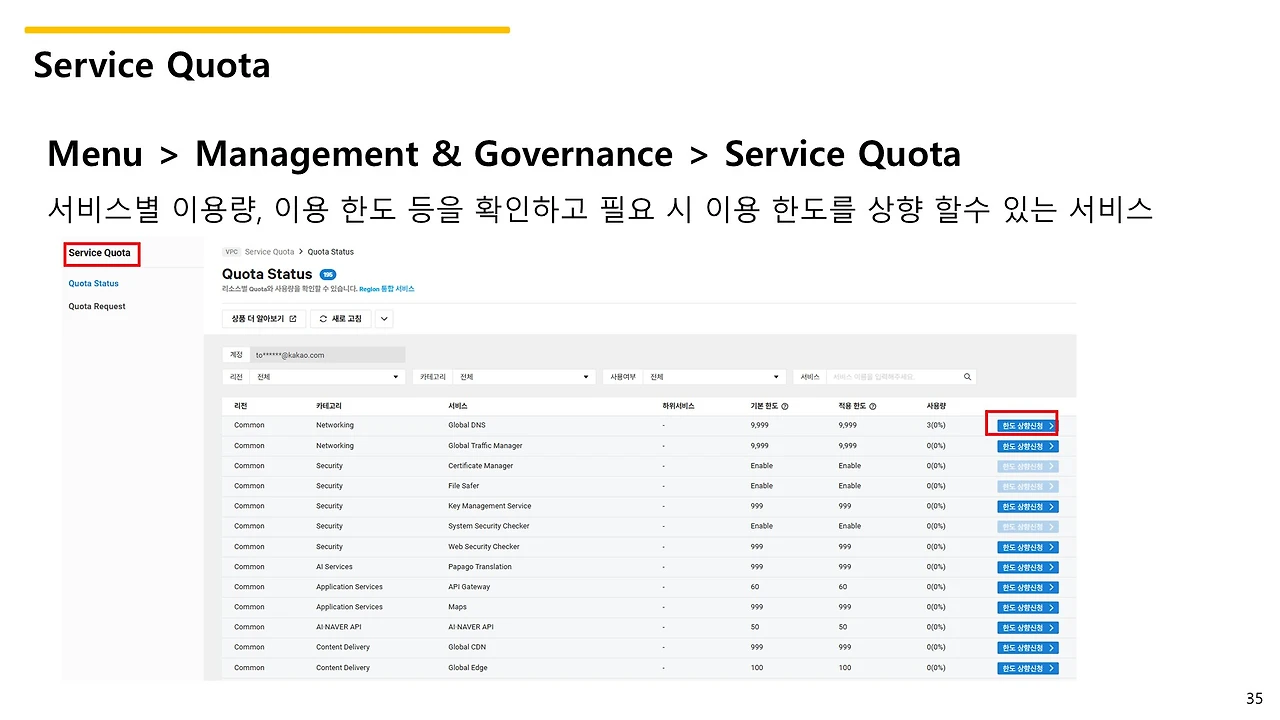Viewport: 1280px width, 720px height.
Task: Click 한도 상향신청 for System Security Checker
Action: 1028,527
